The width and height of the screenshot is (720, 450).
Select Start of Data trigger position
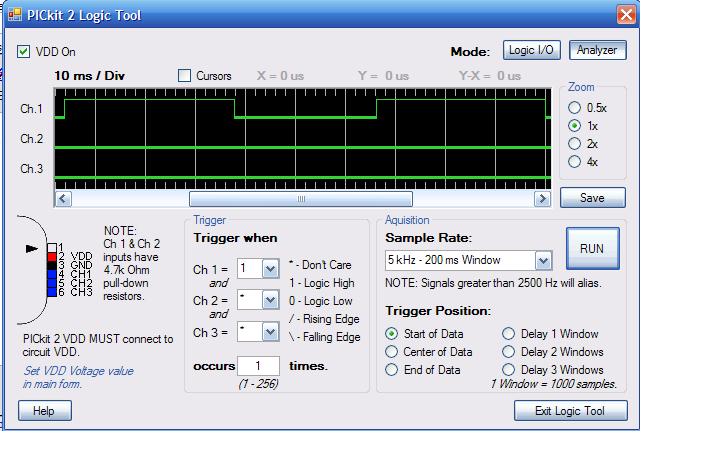point(391,334)
